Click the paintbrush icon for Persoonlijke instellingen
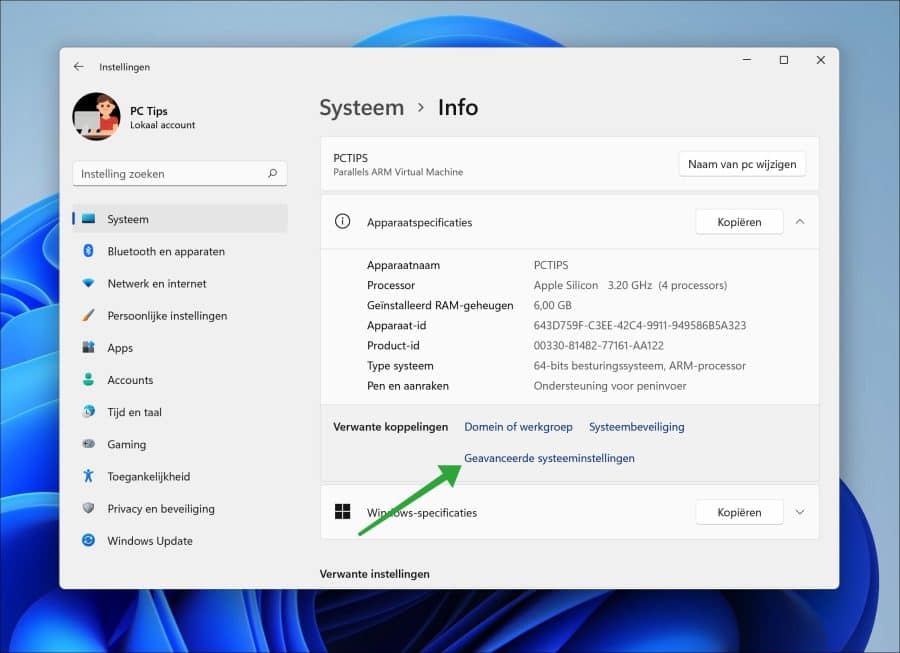The width and height of the screenshot is (900, 653). pos(88,315)
